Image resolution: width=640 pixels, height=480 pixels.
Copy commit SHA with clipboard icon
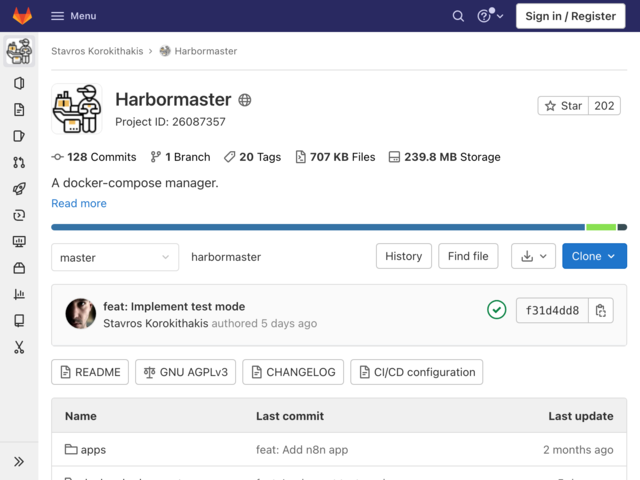[x=600, y=311]
